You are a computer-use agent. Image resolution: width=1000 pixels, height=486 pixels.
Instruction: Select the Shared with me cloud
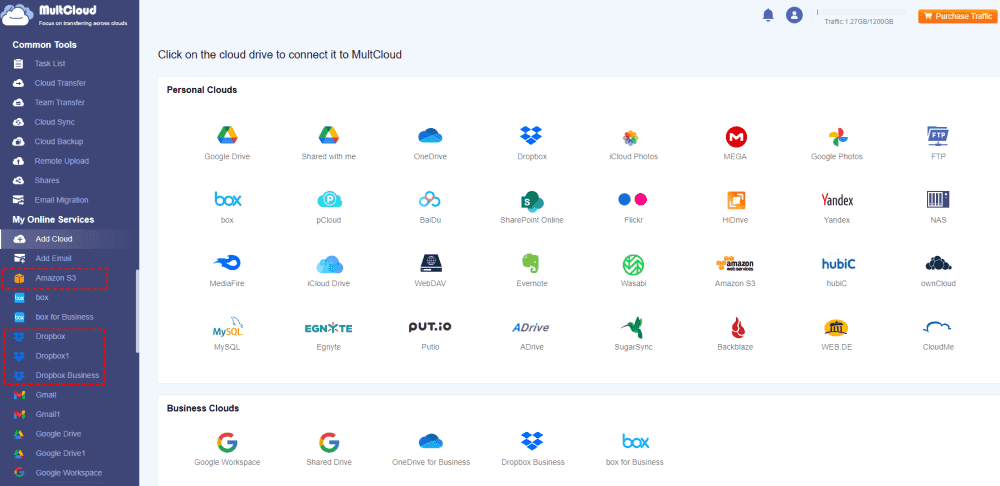(x=328, y=143)
